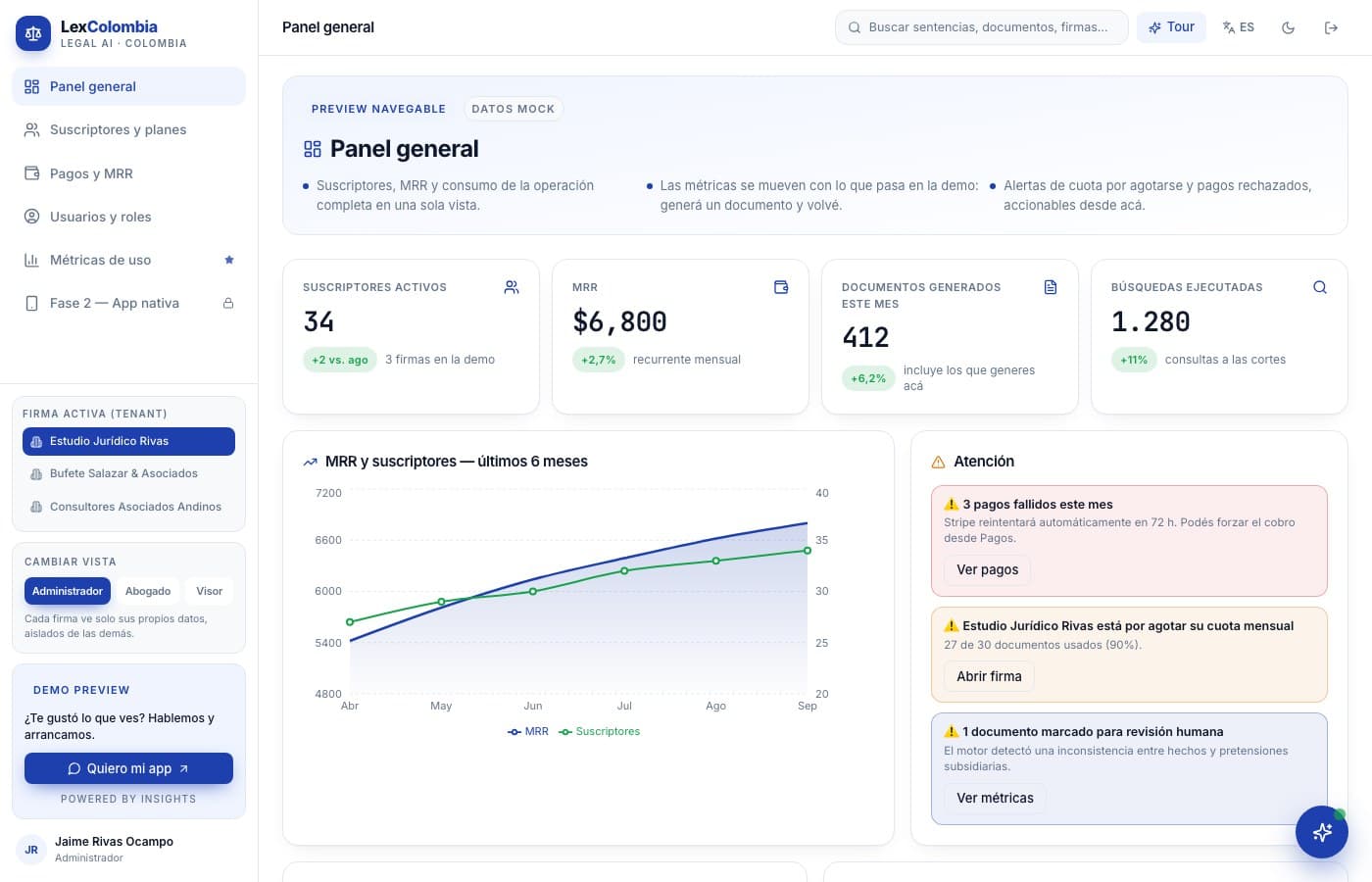Screen dimensions: 1372x882
Task: Click the Abrir firma button
Action: click(x=989, y=676)
